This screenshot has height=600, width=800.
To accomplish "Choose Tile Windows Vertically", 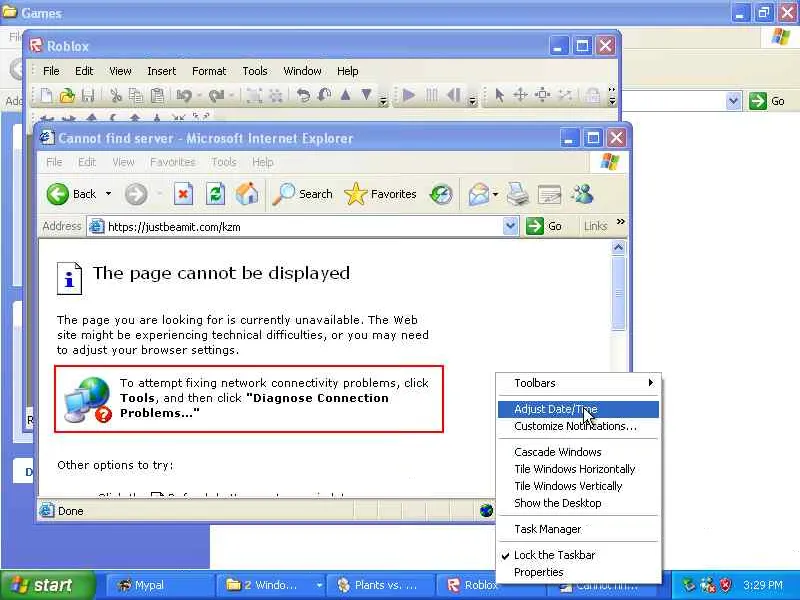I will (578, 486).
